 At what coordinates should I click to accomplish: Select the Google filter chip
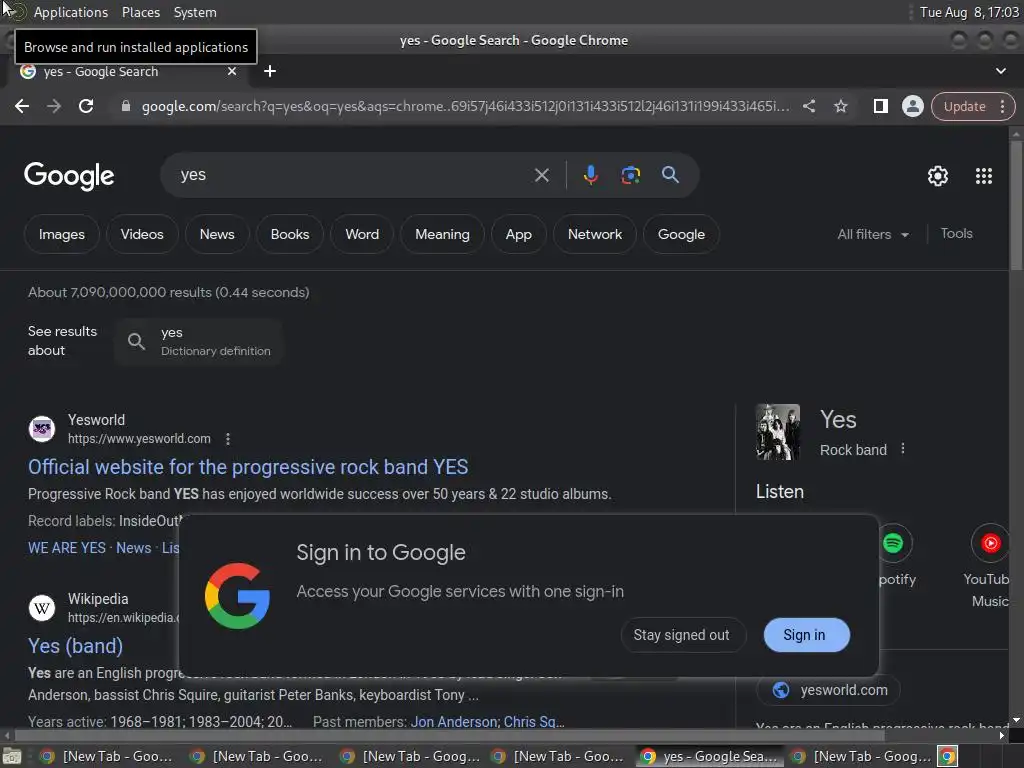(x=681, y=234)
